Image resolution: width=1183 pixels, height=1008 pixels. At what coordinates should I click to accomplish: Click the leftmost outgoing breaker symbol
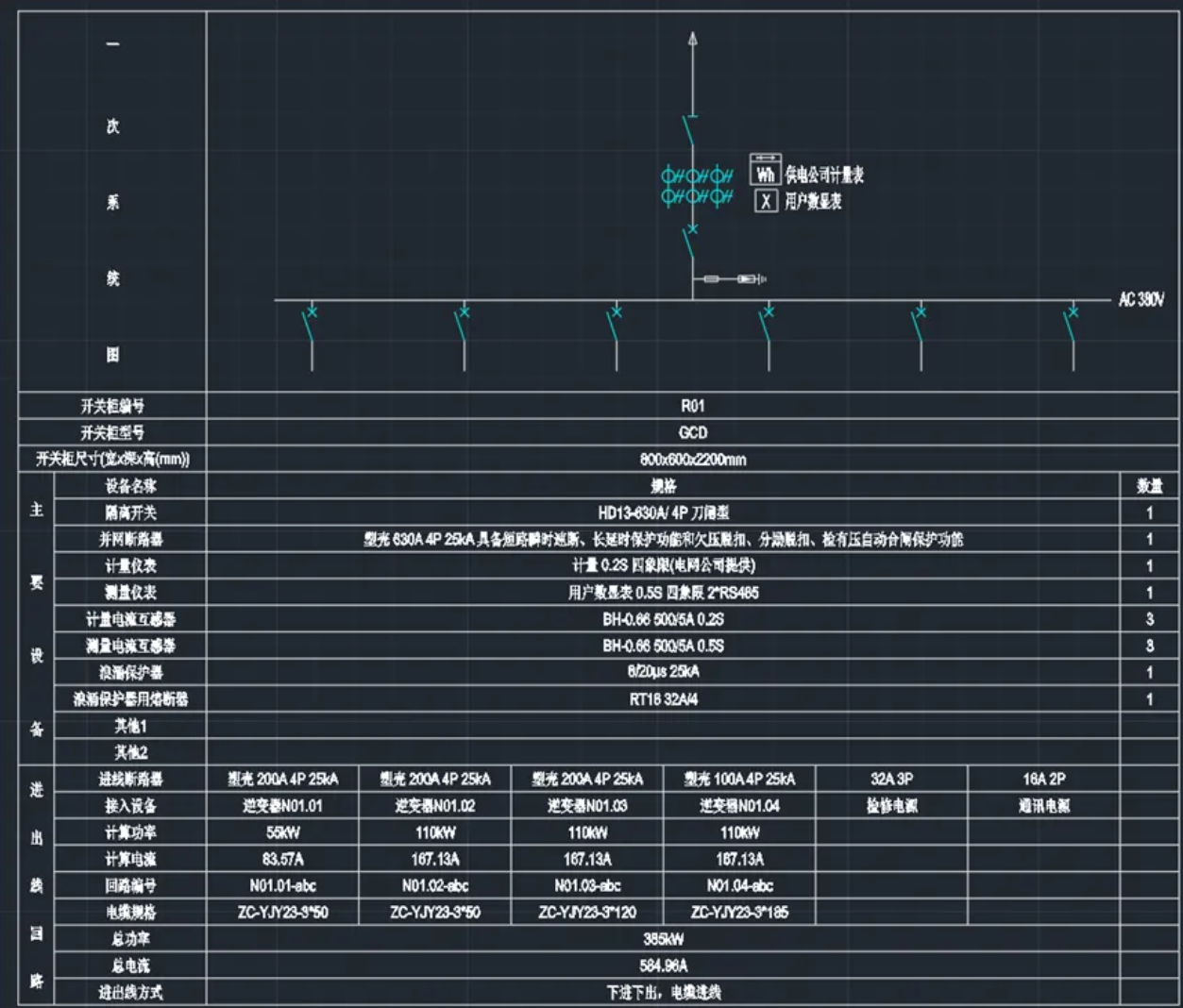pyautogui.click(x=310, y=324)
